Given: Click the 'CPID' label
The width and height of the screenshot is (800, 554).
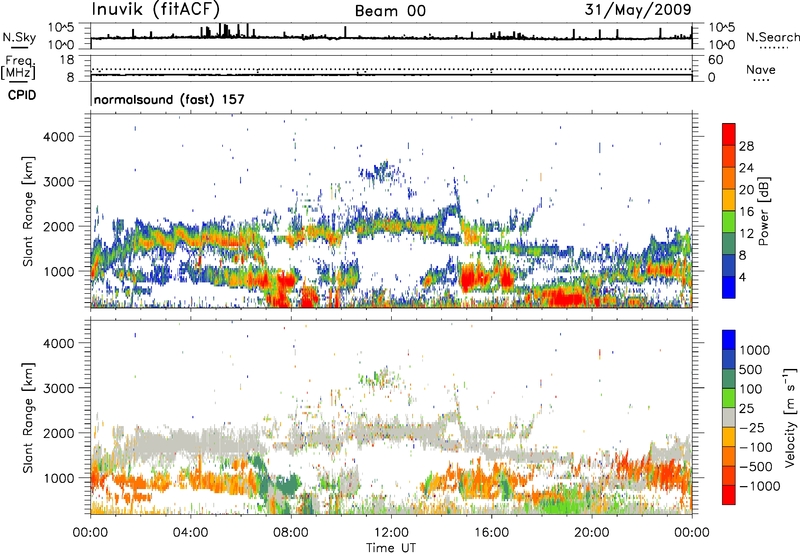Looking at the screenshot, I should 22,95.
